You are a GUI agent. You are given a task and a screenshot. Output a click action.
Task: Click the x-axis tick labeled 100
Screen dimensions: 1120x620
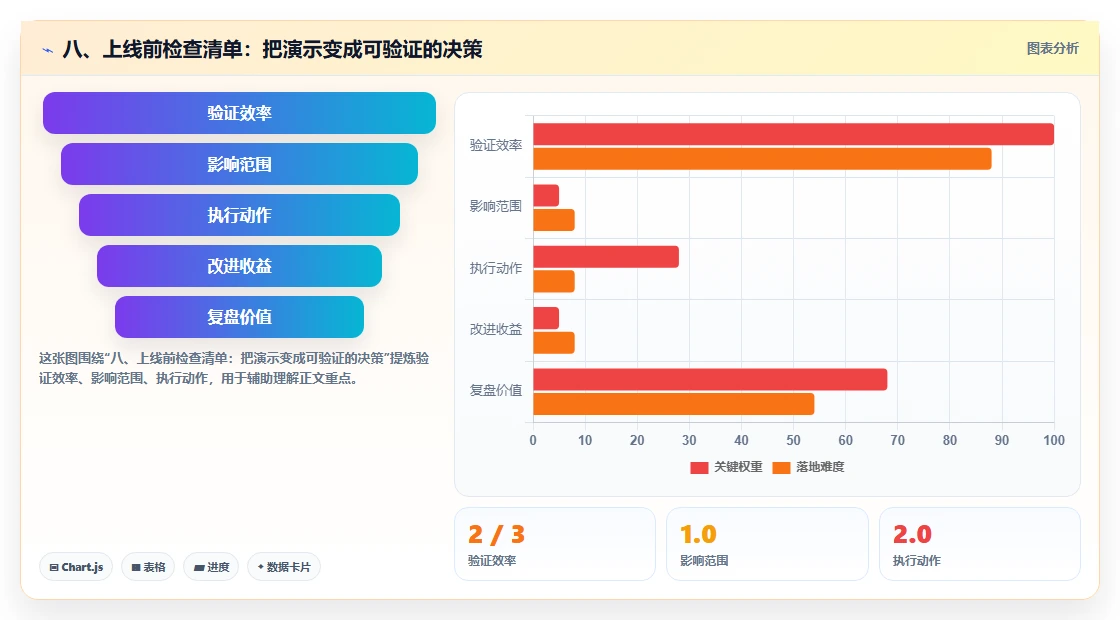(1054, 441)
